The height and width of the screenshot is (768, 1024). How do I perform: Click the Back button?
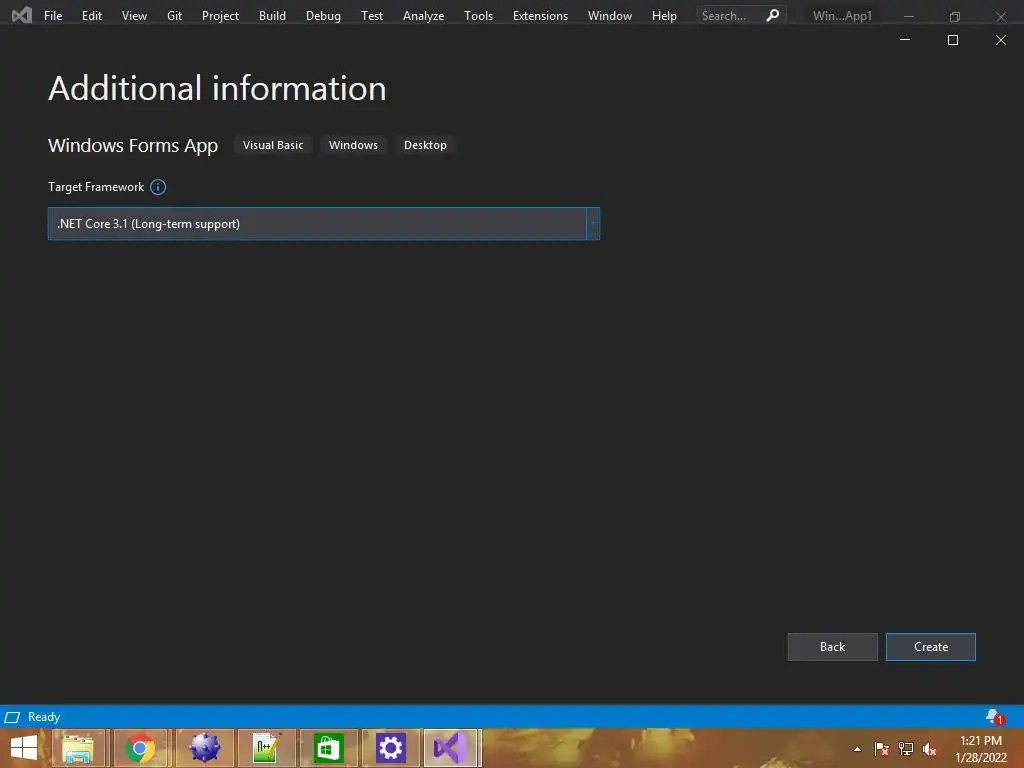(x=833, y=647)
